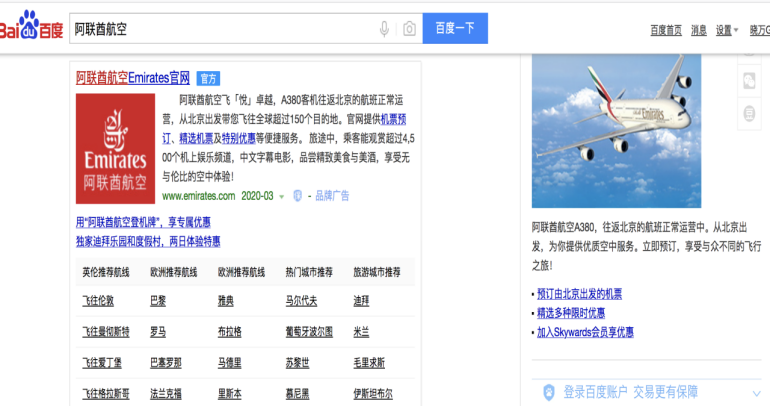This screenshot has width=772, height=406.
Task: Expand dropdown arrow next to 2020-03
Action: 282,197
